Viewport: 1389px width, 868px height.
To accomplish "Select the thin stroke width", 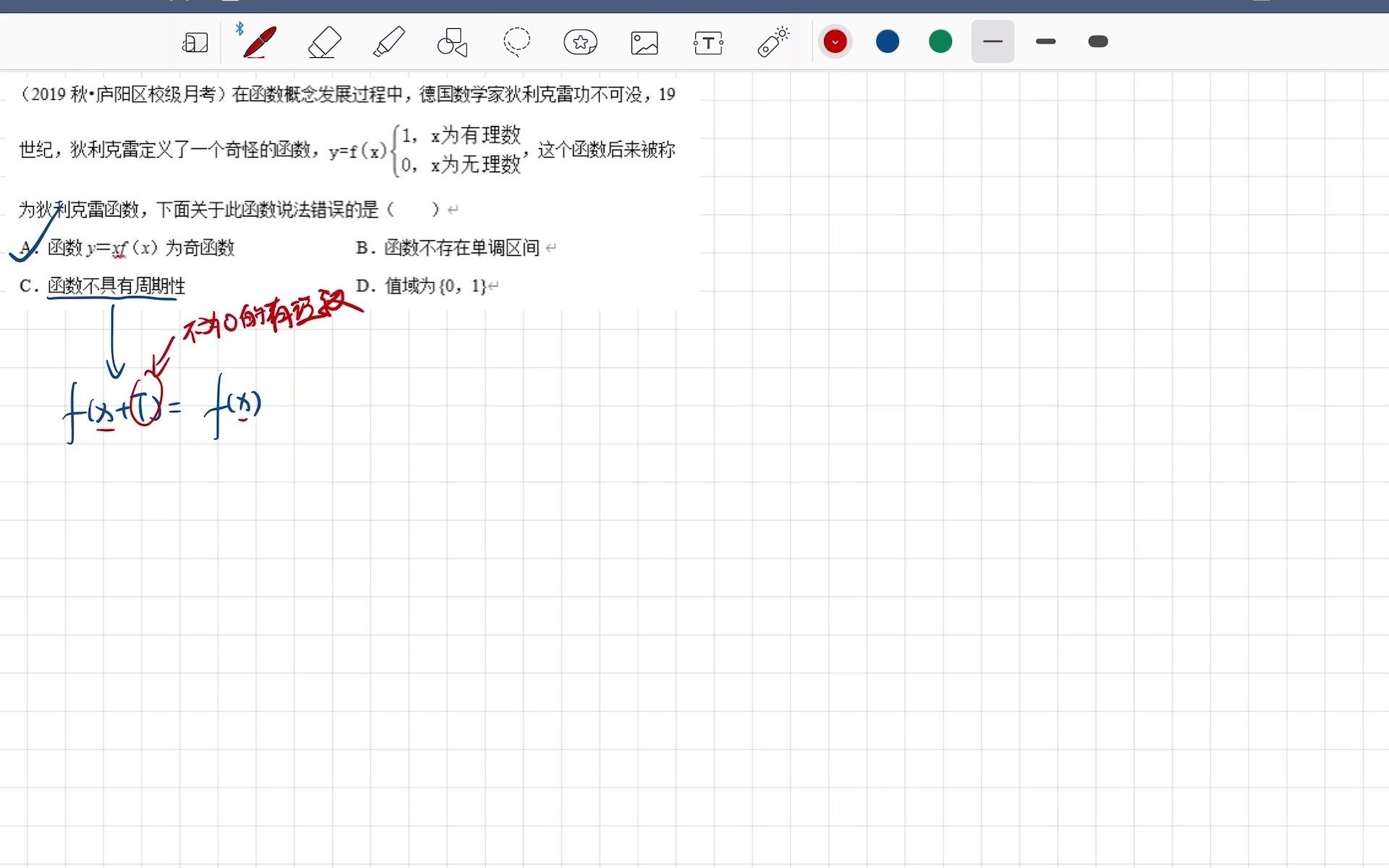I will 993,41.
